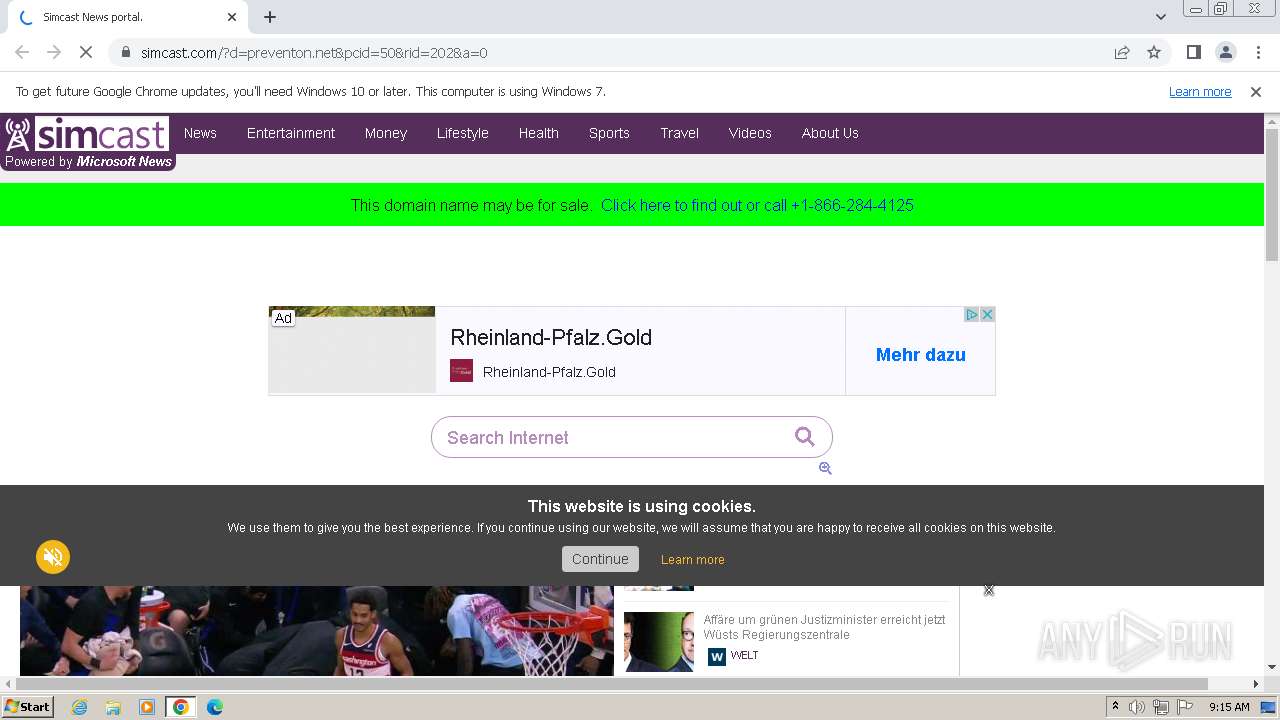Viewport: 1280px width, 720px height.
Task: Show hidden system tray icons
Action: click(x=1115, y=707)
